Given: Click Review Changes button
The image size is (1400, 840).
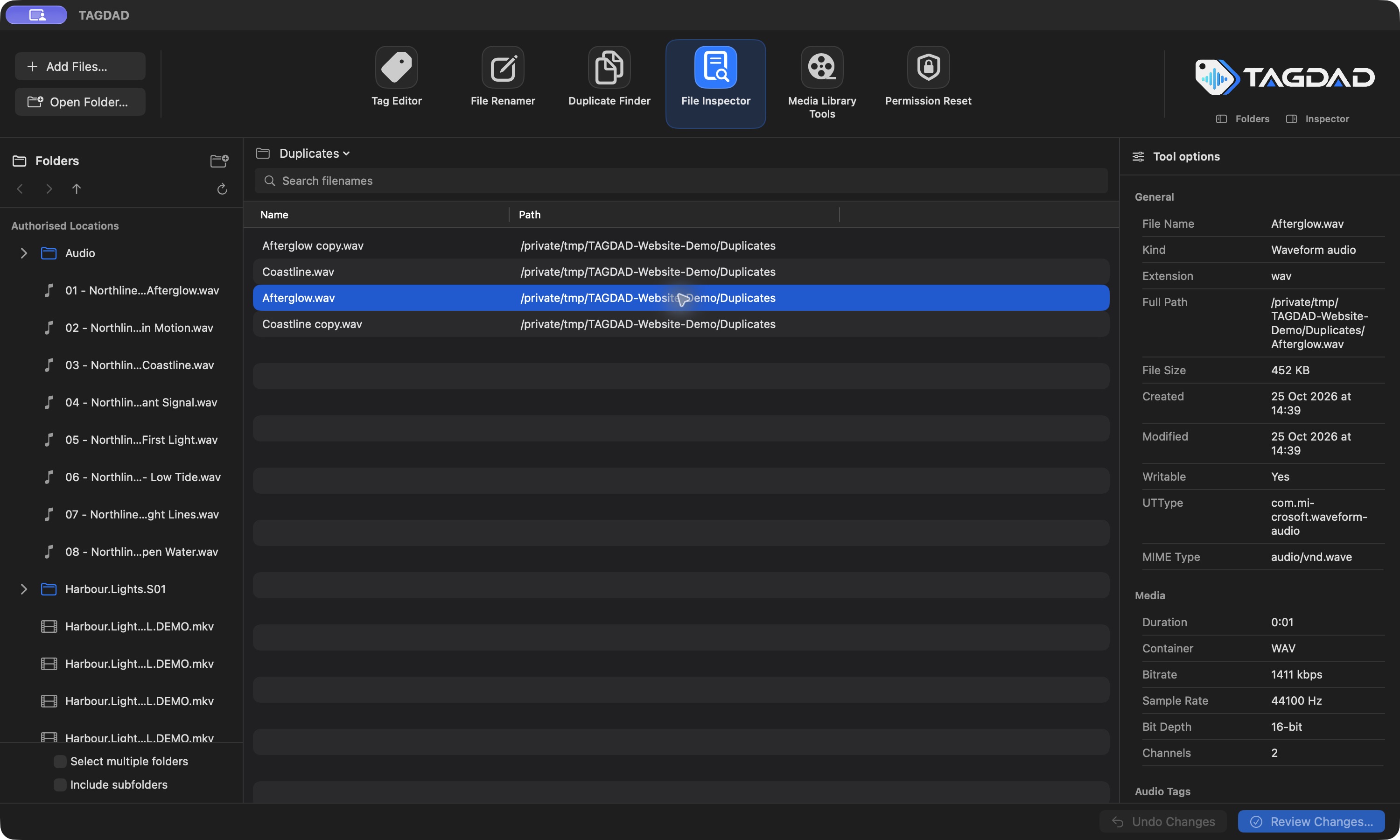Looking at the screenshot, I should click(1311, 821).
